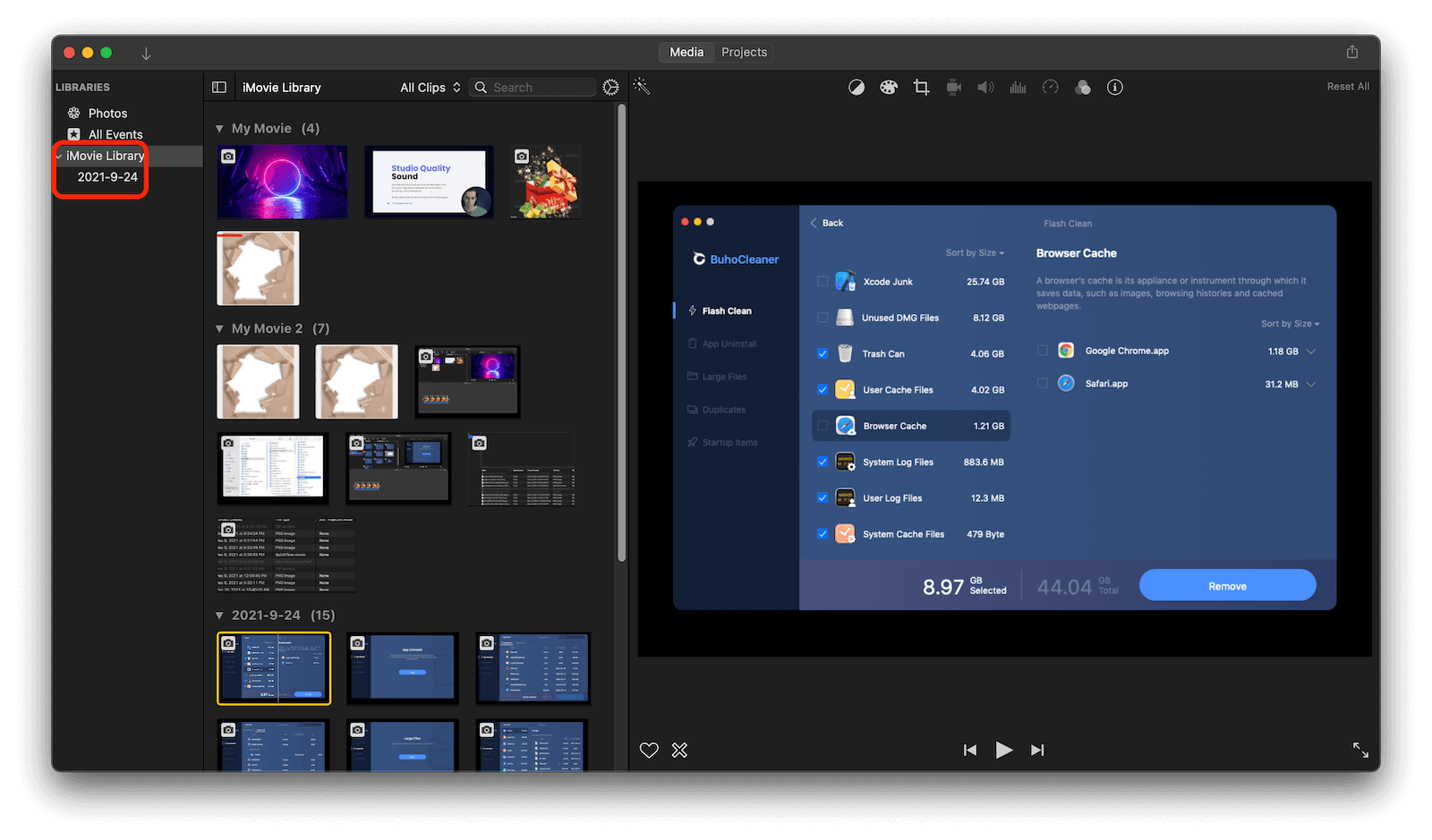Select the neon circle tunnel thumbnail
The height and width of the screenshot is (840, 1432).
coord(282,182)
